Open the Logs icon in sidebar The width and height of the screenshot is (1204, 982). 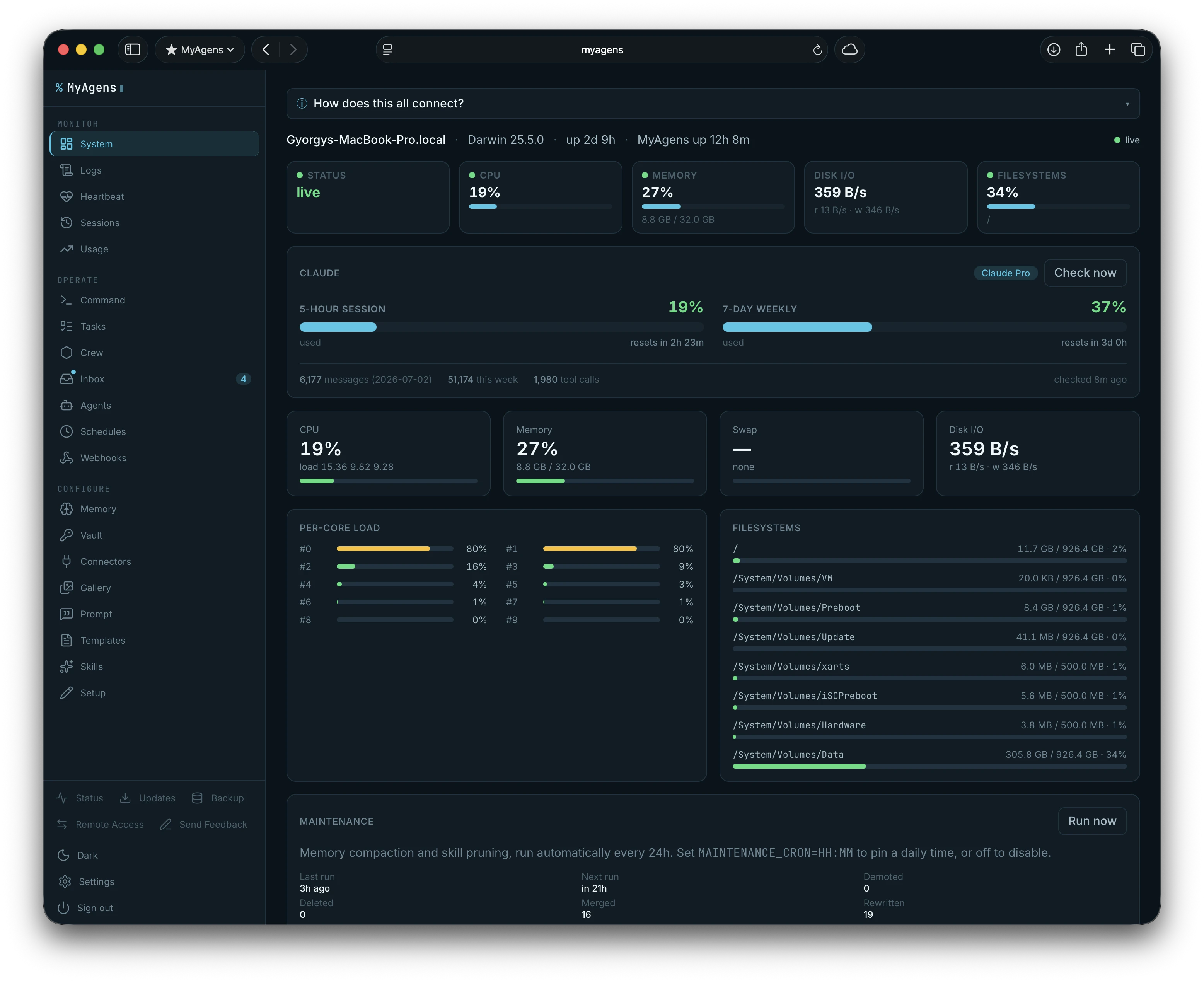[66, 170]
